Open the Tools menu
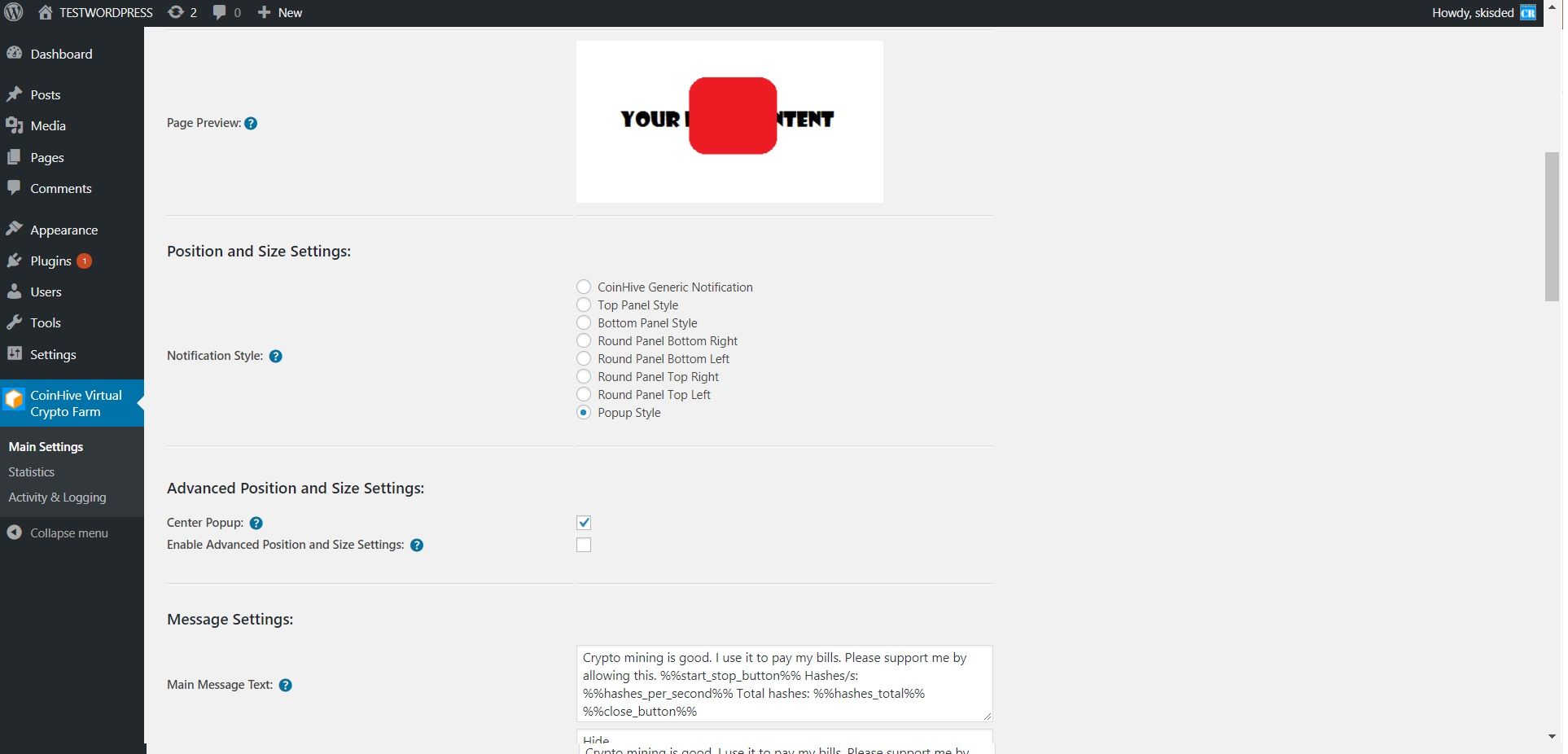 46,322
